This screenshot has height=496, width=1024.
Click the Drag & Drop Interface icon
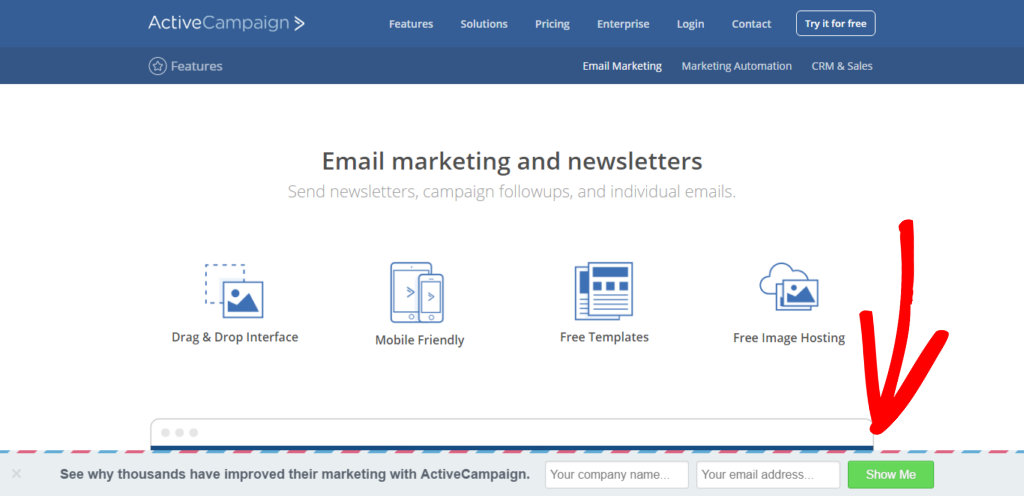[x=234, y=290]
